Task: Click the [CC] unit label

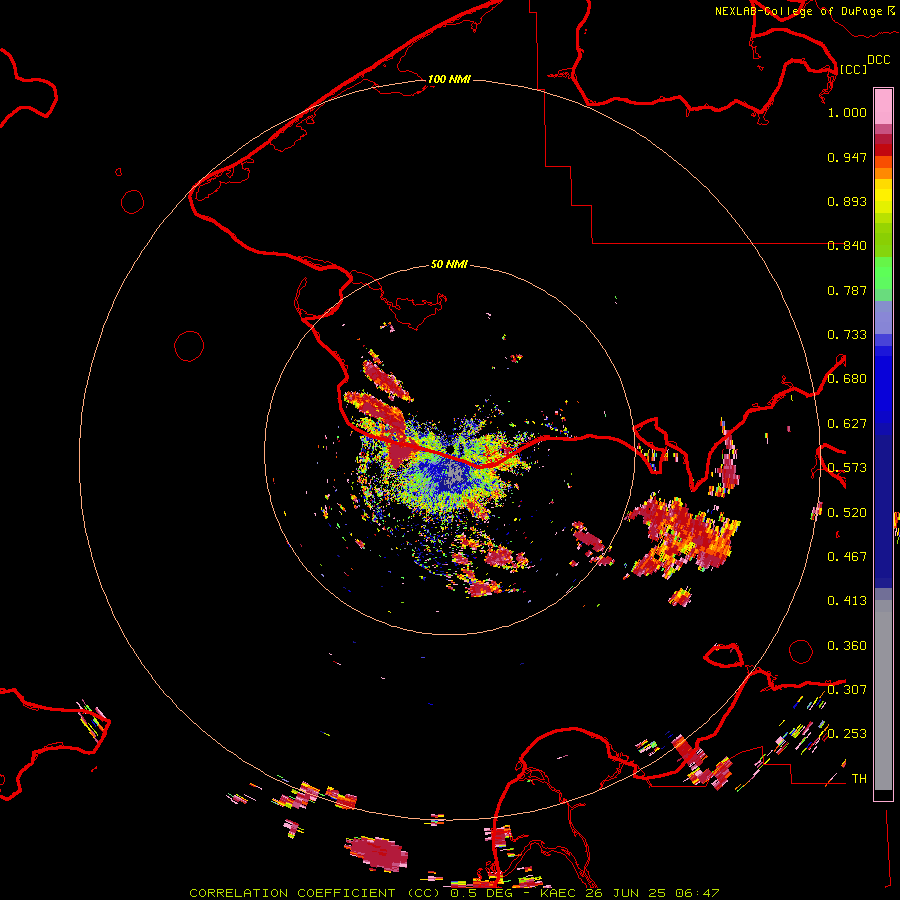Action: (853, 69)
